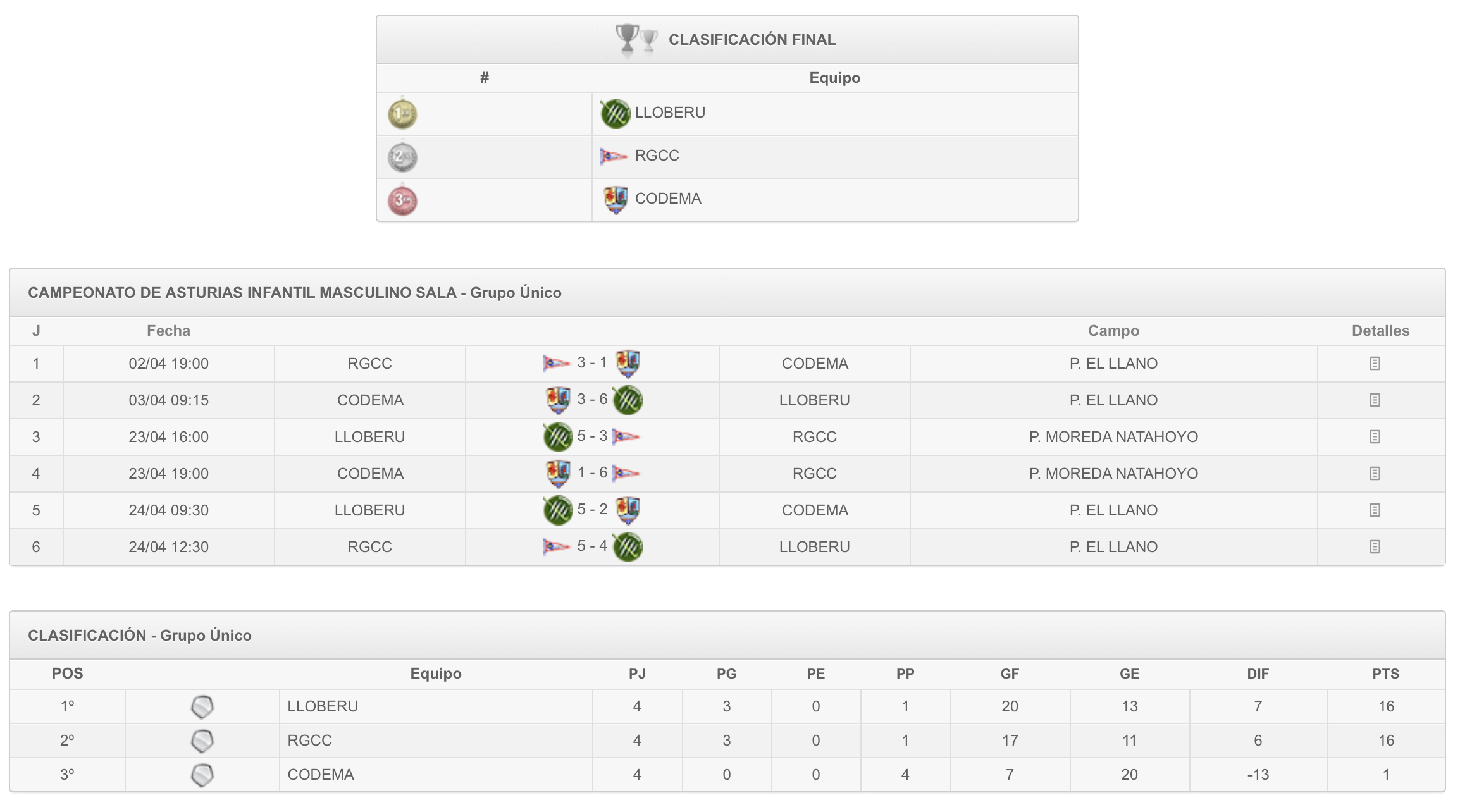Image resolution: width=1460 pixels, height=812 pixels.
Task: Click the 3 - 1 score of match 1
Action: (591, 363)
